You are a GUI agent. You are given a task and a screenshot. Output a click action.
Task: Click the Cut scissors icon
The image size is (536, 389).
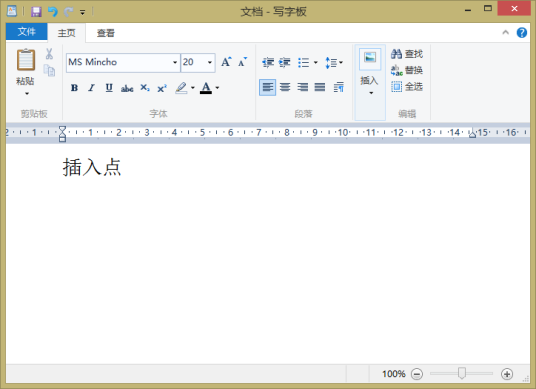point(49,54)
